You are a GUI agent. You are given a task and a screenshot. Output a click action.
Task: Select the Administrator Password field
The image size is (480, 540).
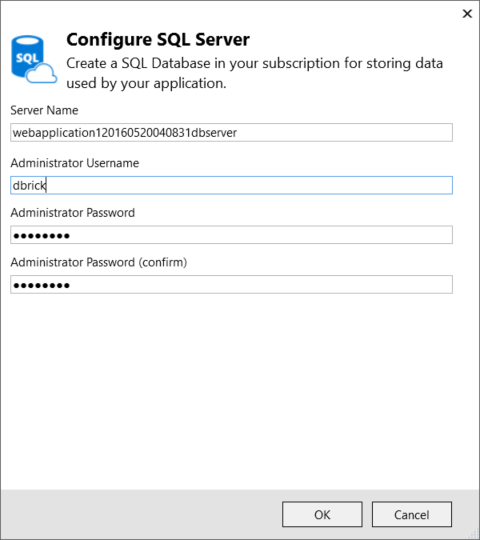[x=231, y=235]
